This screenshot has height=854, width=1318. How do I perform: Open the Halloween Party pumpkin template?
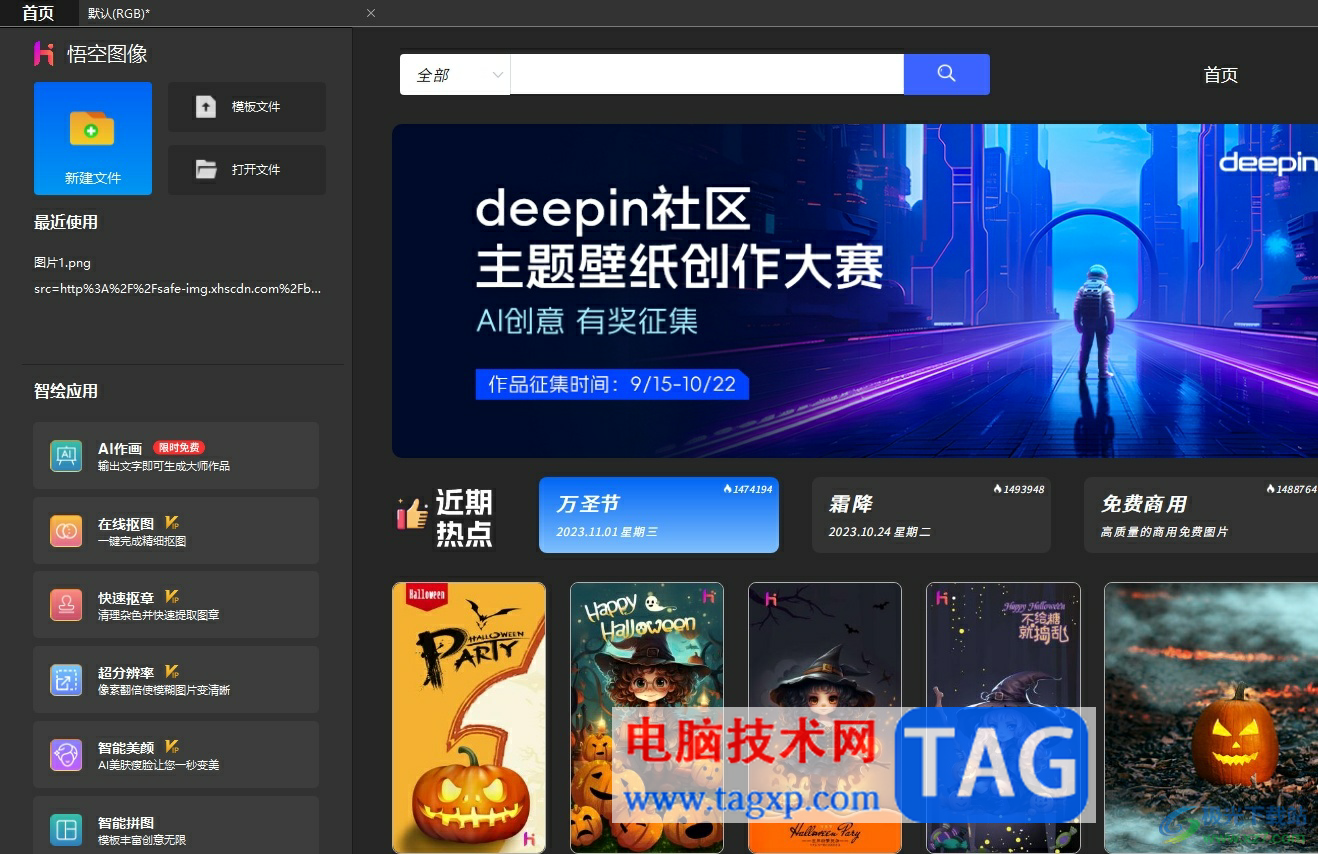(469, 717)
